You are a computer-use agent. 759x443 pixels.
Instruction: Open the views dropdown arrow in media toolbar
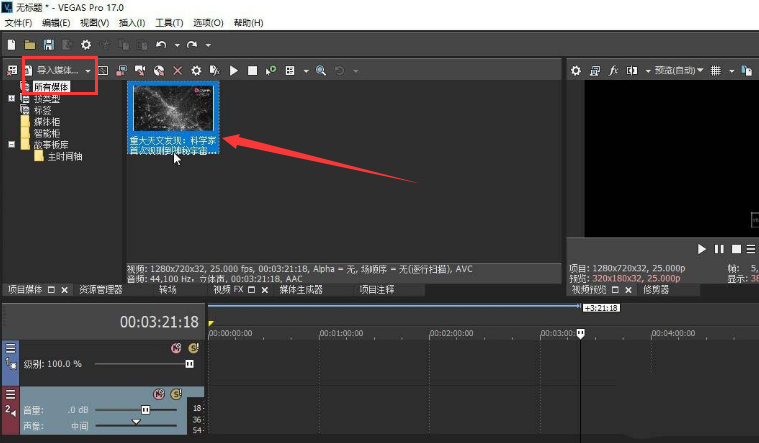[306, 71]
